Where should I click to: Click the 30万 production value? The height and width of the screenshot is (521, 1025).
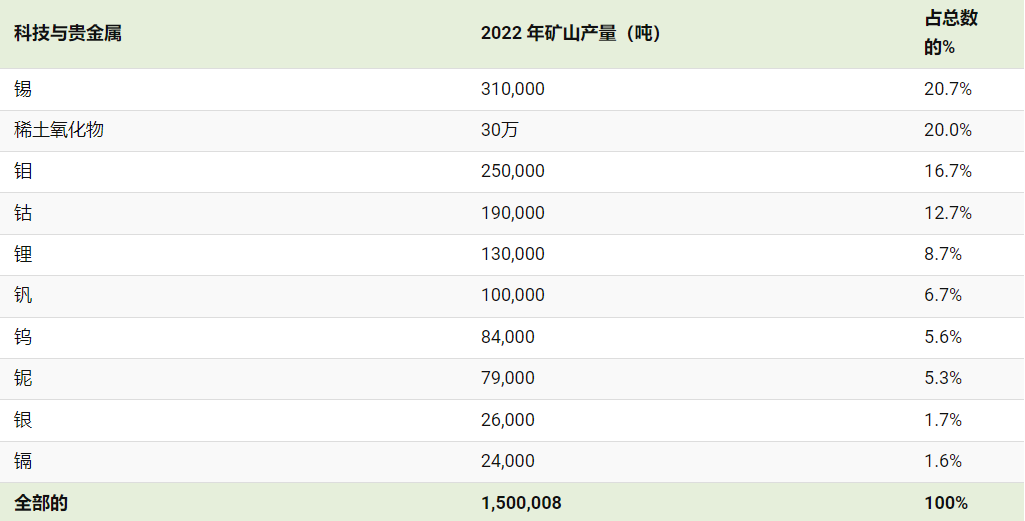[499, 130]
